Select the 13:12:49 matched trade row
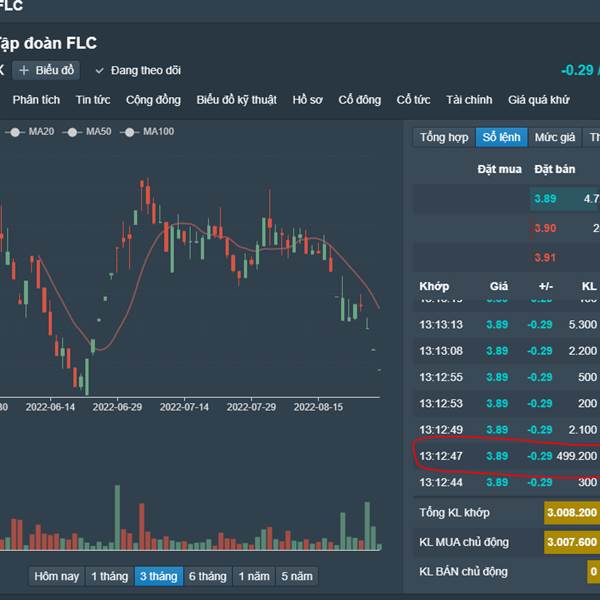The width and height of the screenshot is (600, 600). pos(507,430)
